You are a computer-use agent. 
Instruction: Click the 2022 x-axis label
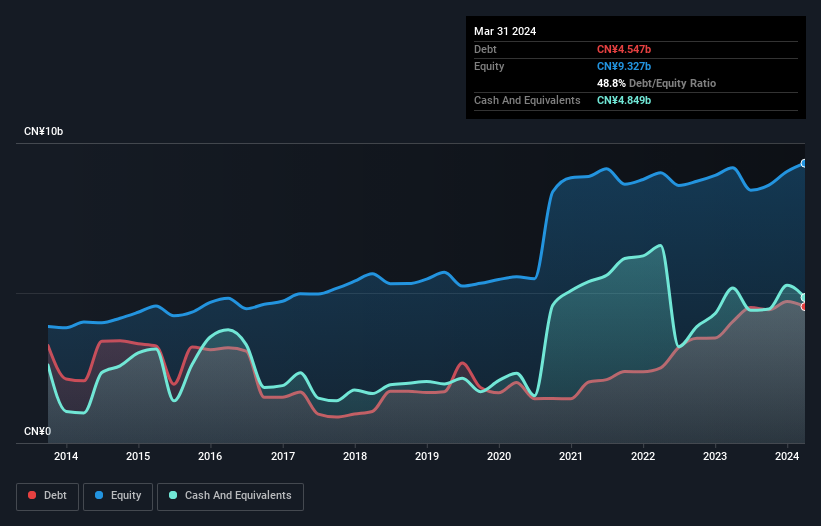[x=643, y=456]
